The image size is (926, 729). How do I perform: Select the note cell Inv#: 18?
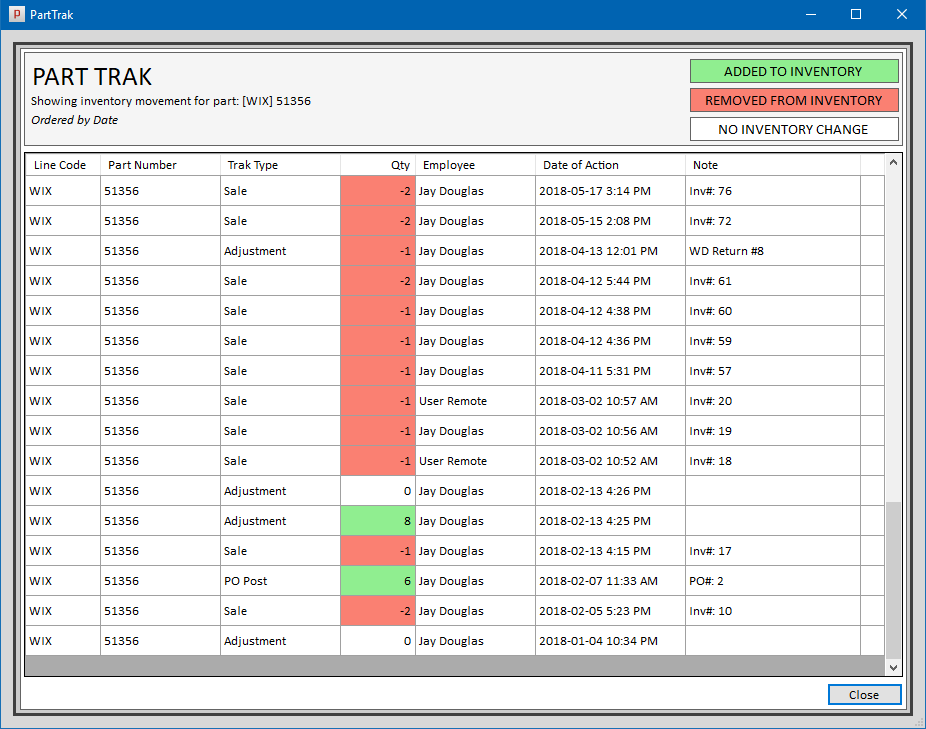[x=772, y=461]
